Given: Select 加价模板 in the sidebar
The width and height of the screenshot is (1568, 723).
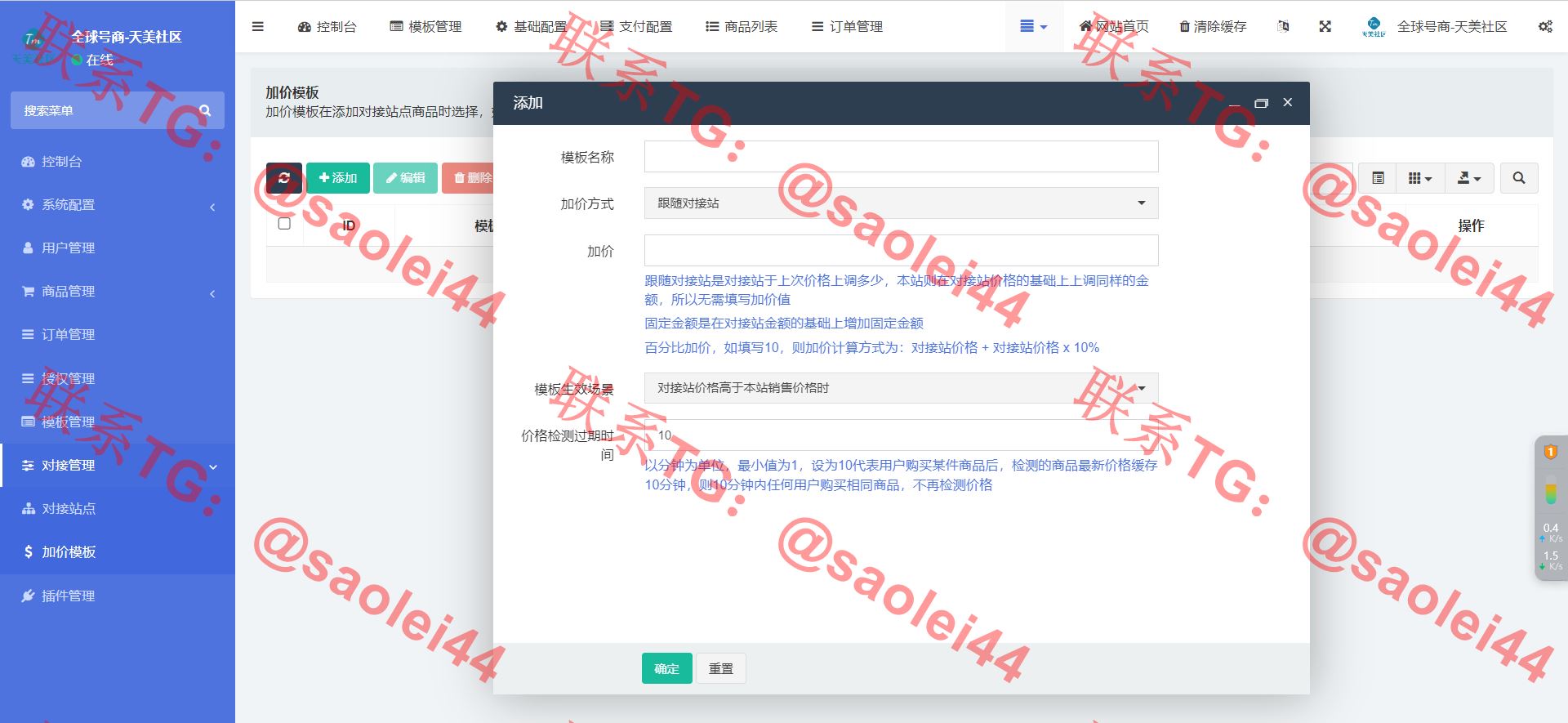Looking at the screenshot, I should point(118,552).
